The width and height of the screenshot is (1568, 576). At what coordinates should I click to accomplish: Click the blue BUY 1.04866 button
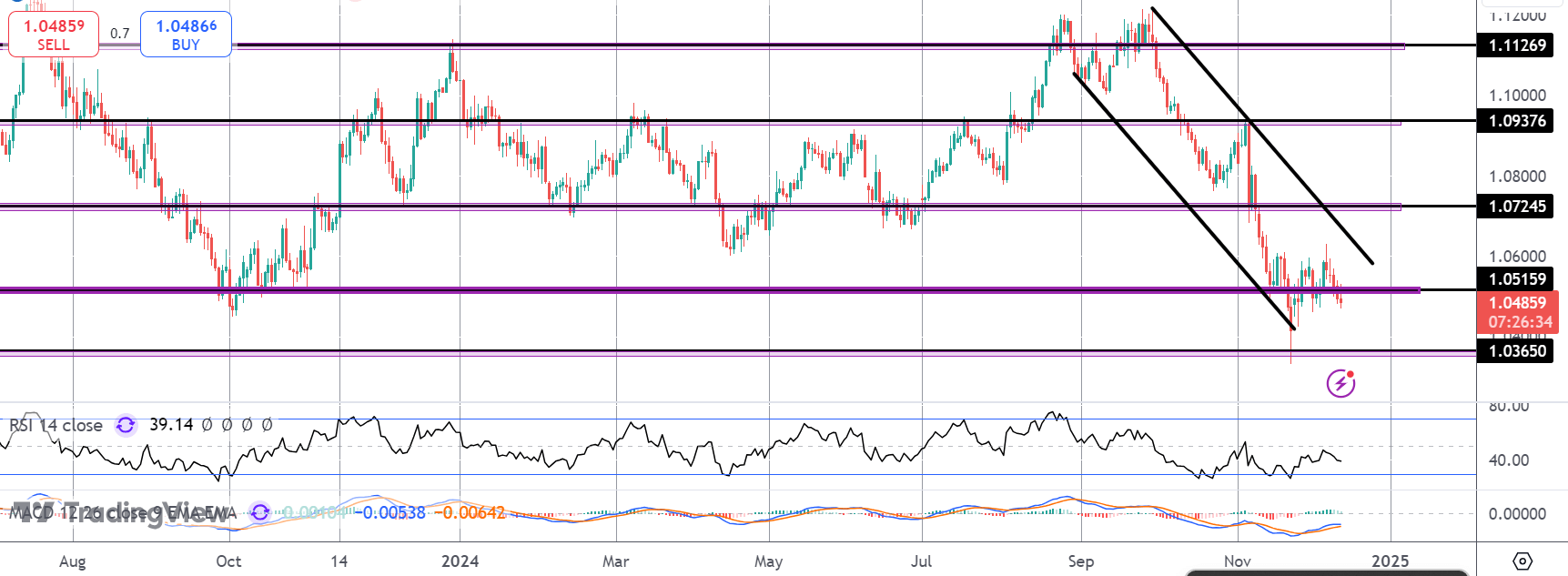pyautogui.click(x=186, y=35)
